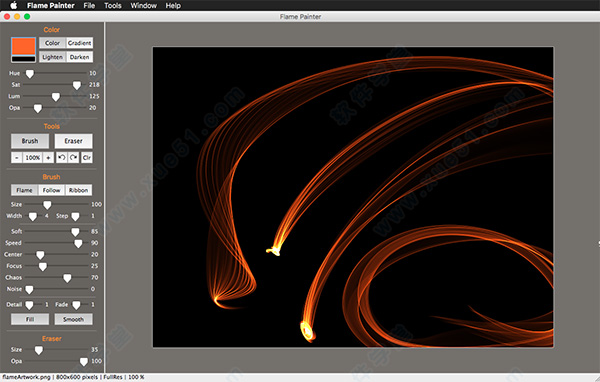Click the Hue slider handle
This screenshot has width=600, height=382.
pos(29,73)
